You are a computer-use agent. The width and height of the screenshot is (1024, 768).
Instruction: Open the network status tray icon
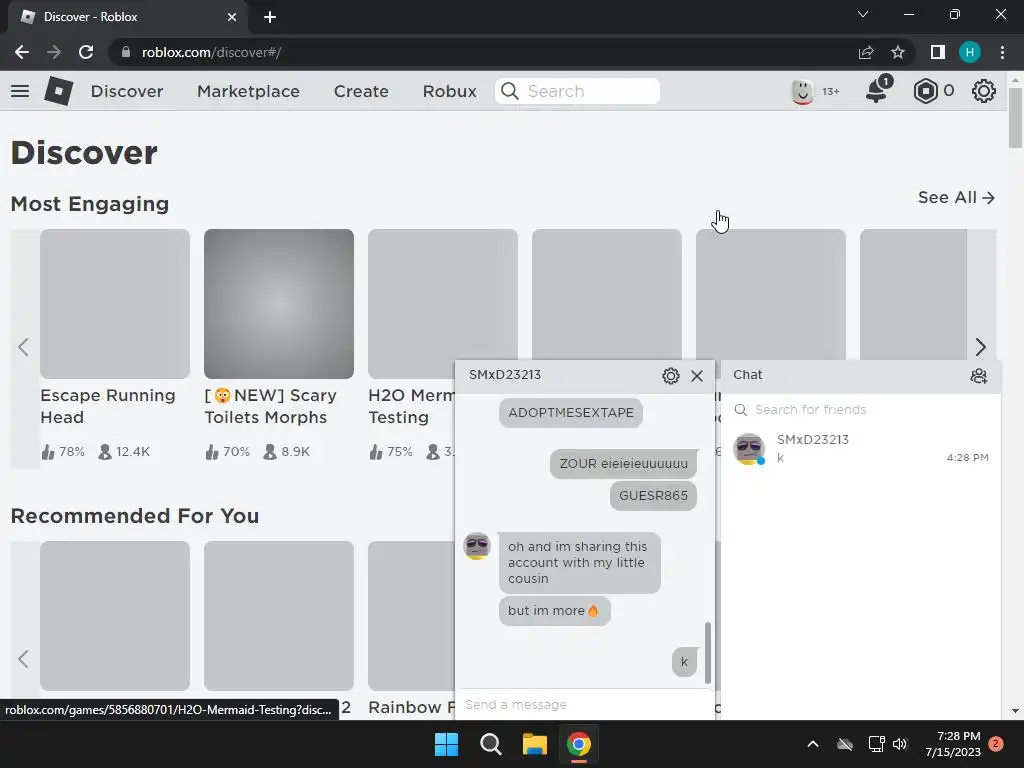click(x=876, y=744)
